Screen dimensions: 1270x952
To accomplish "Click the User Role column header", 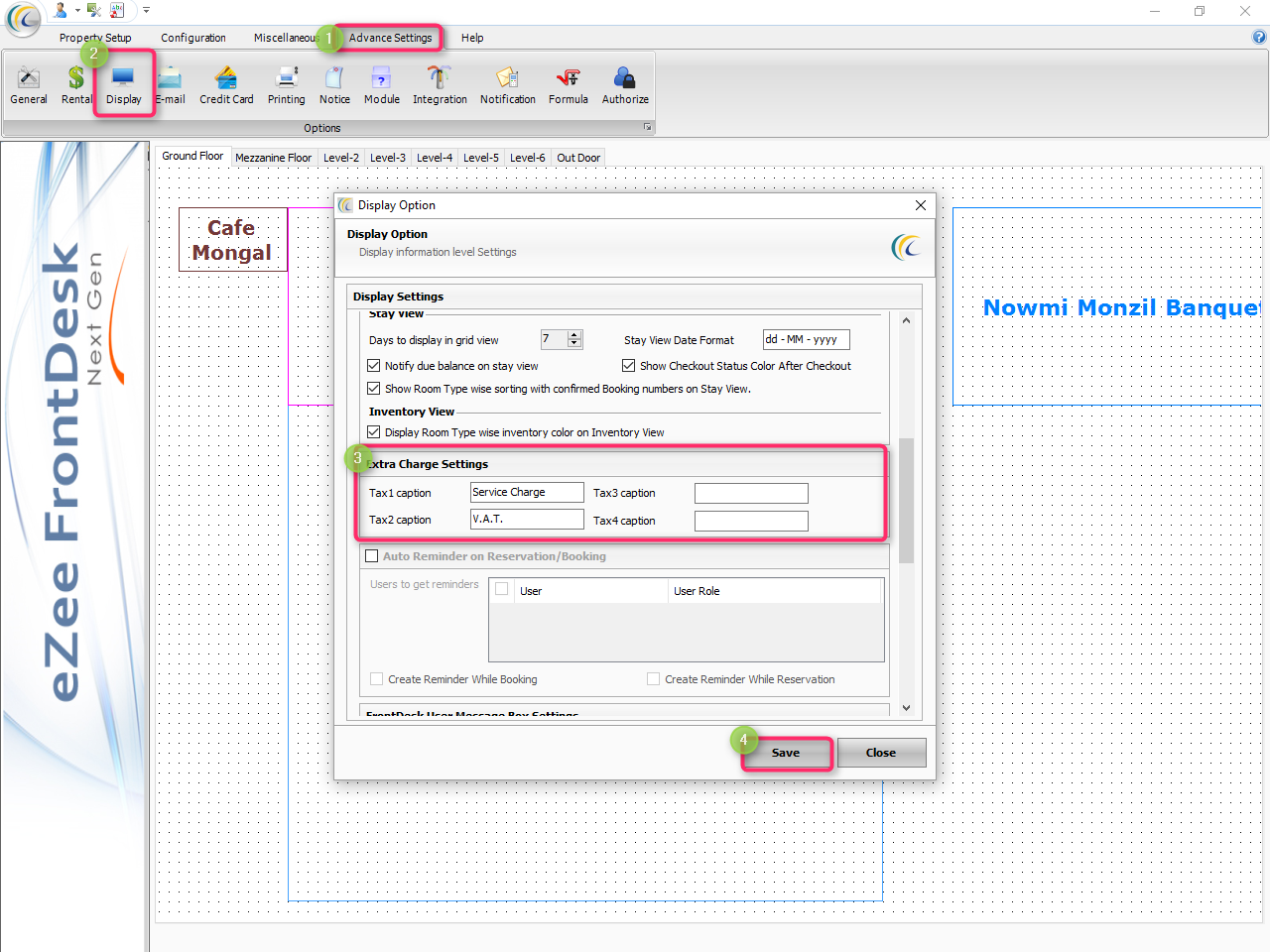I will (x=774, y=591).
